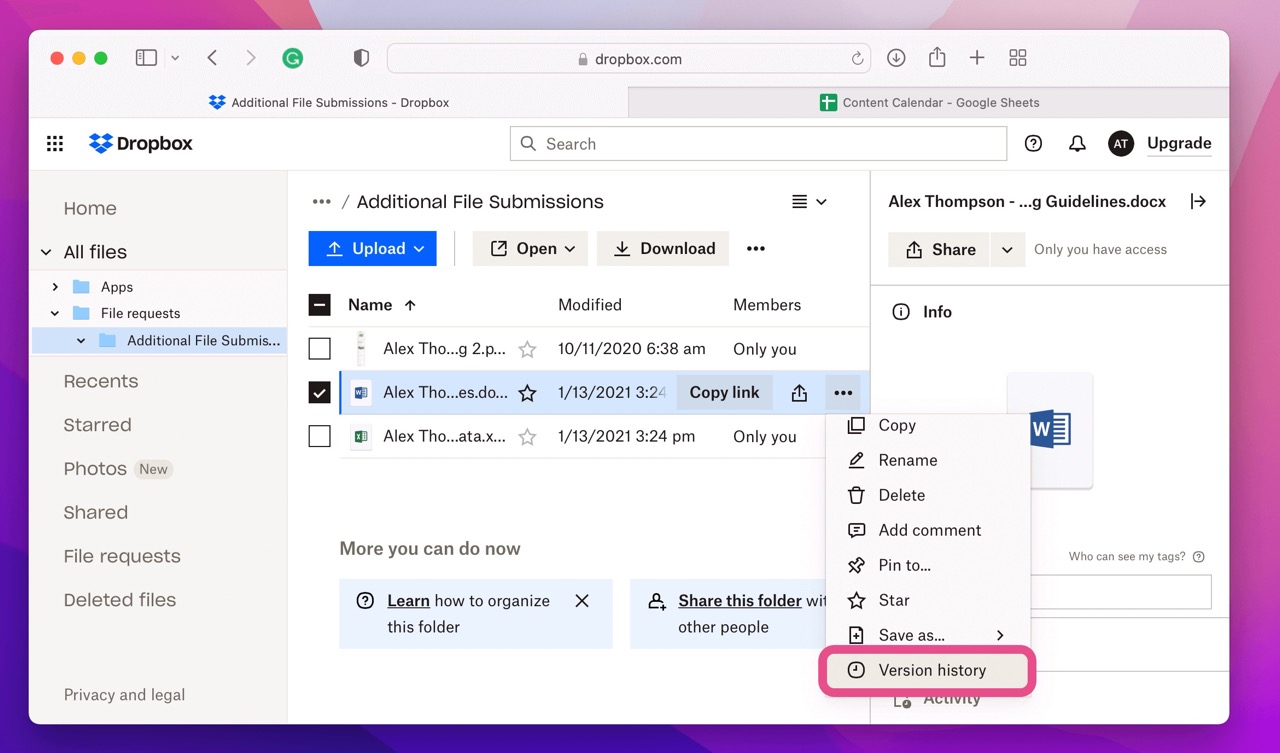The height and width of the screenshot is (753, 1280).
Task: Open Version history from the menu
Action: click(928, 670)
